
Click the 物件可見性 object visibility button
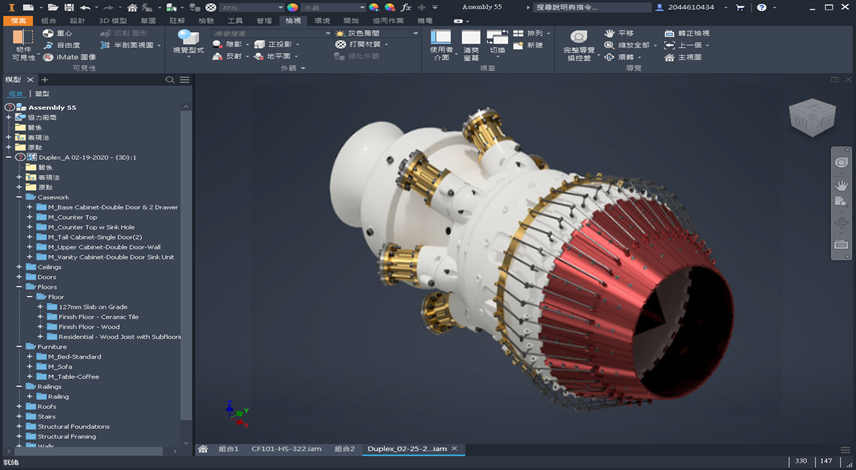23,45
